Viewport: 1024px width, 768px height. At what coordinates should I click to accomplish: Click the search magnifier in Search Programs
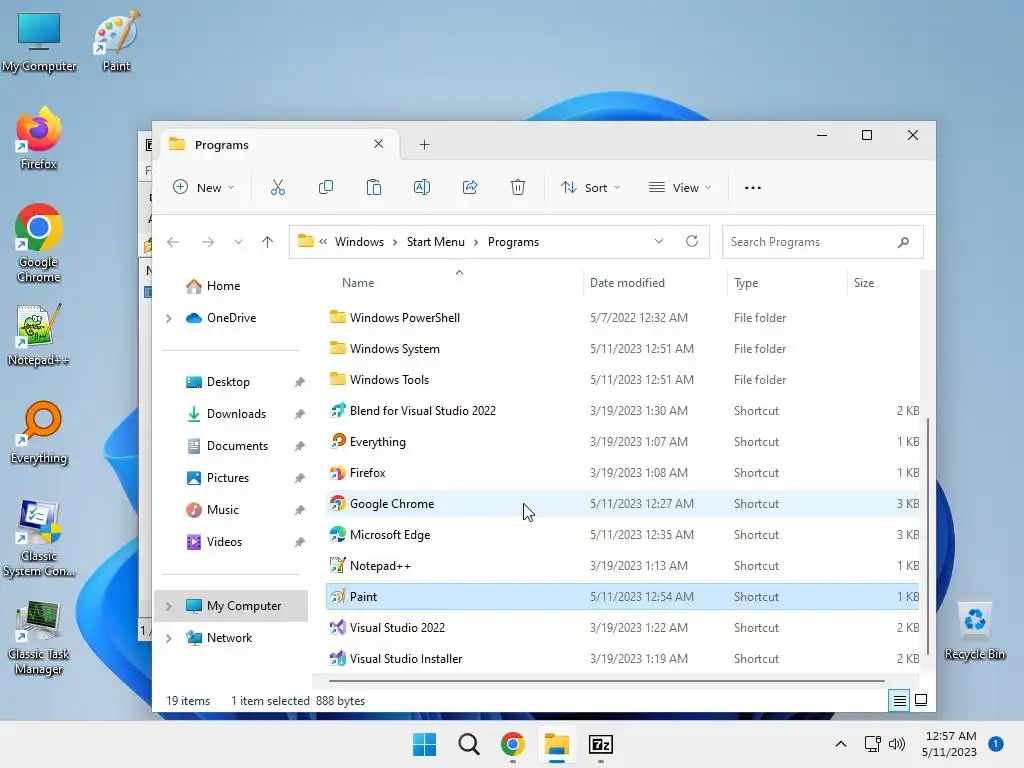[x=903, y=242]
